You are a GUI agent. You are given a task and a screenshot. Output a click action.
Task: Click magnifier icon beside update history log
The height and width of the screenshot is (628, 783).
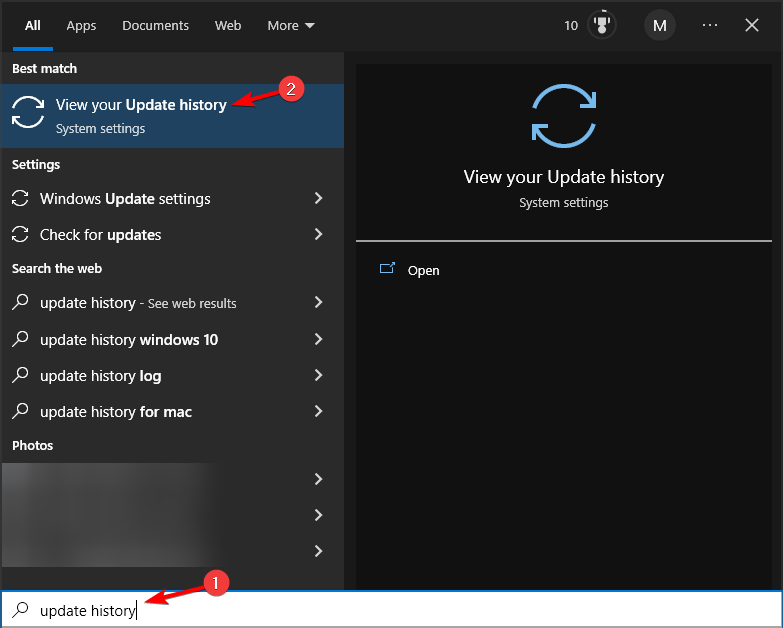tap(20, 375)
